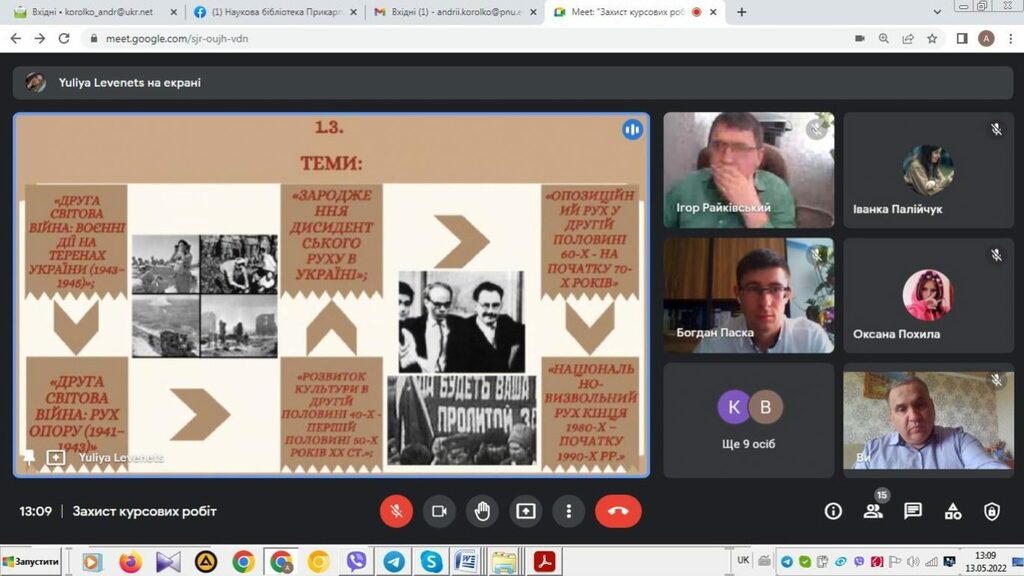Unmute the microphone in the call controls
Viewport: 1024px width, 576px height.
396,511
